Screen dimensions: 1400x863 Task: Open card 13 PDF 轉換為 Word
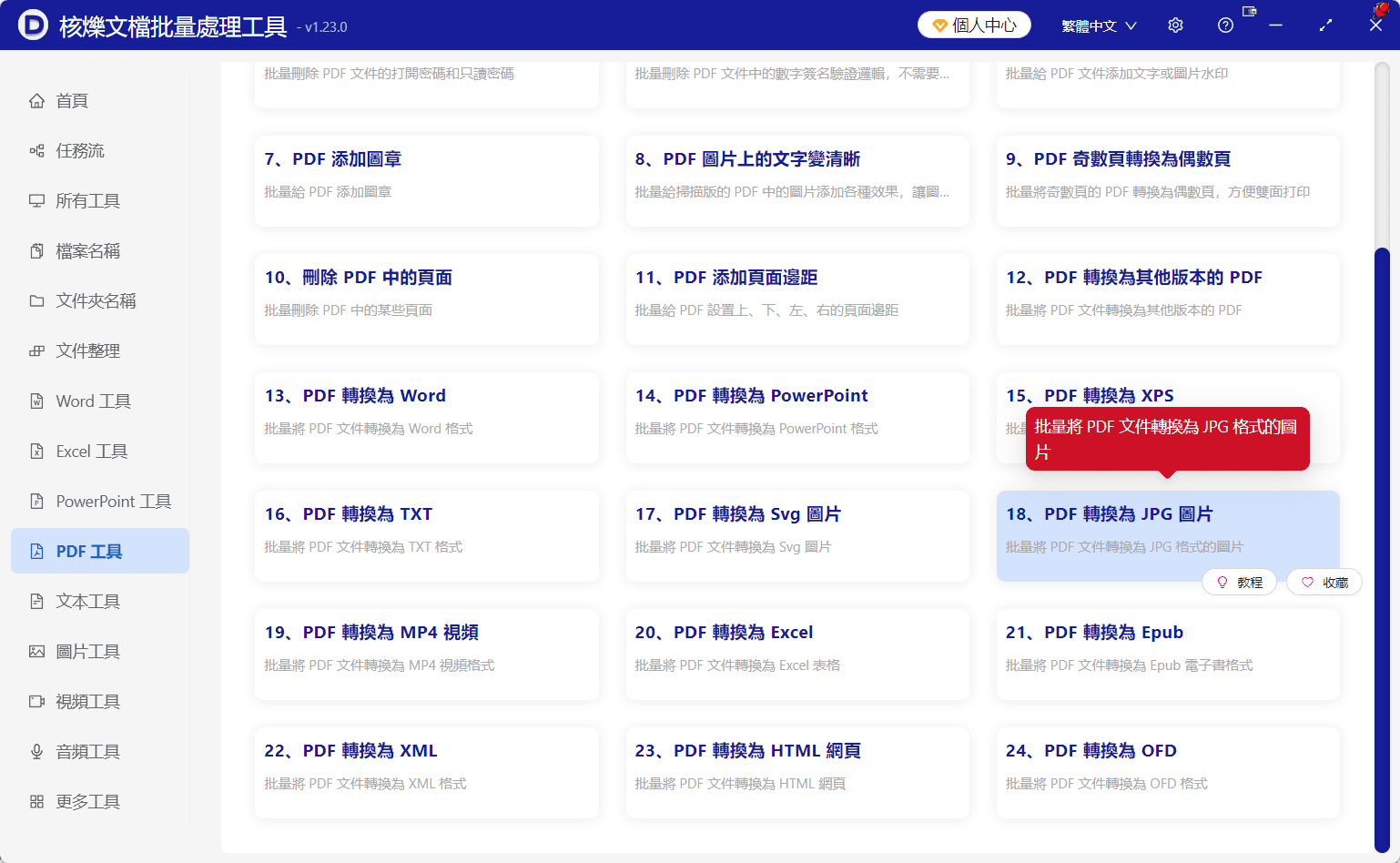coord(427,418)
